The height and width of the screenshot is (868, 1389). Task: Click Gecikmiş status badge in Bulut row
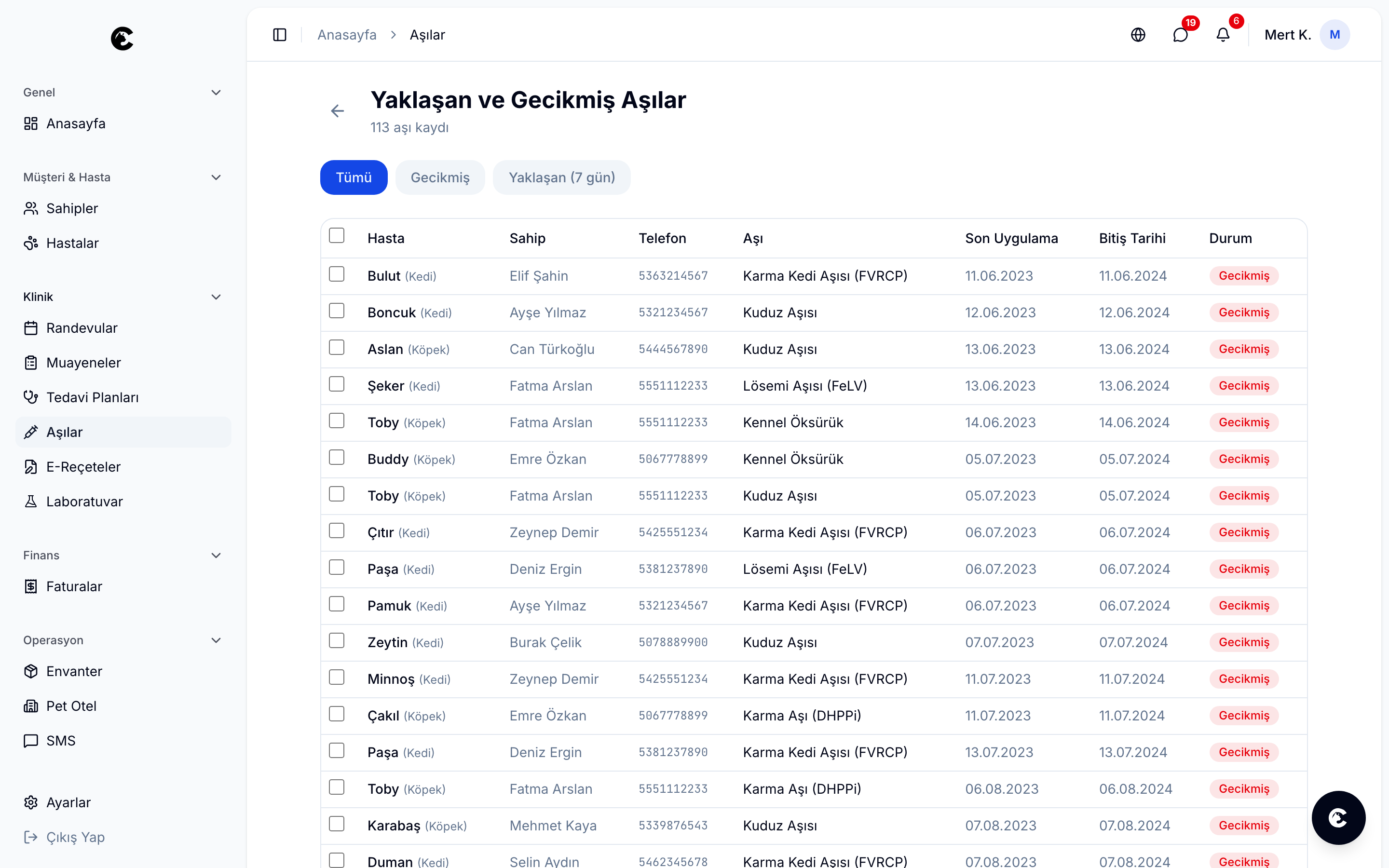pyautogui.click(x=1244, y=276)
